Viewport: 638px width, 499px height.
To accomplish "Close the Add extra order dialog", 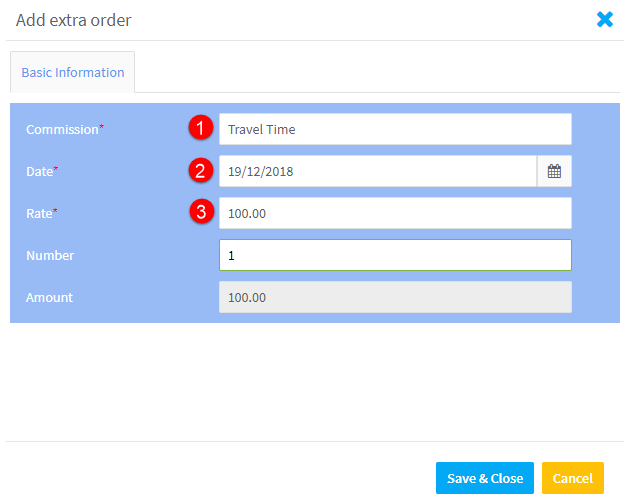I will 605,19.
